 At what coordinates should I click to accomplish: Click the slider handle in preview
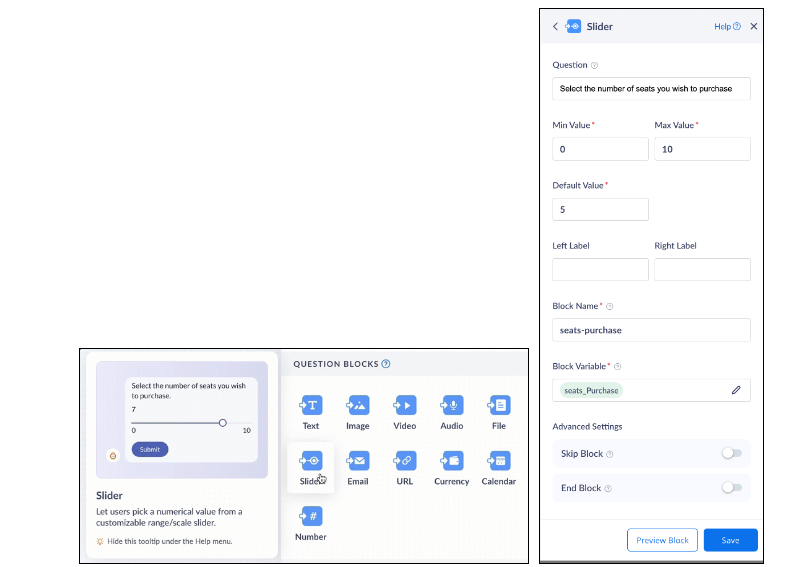coord(222,423)
